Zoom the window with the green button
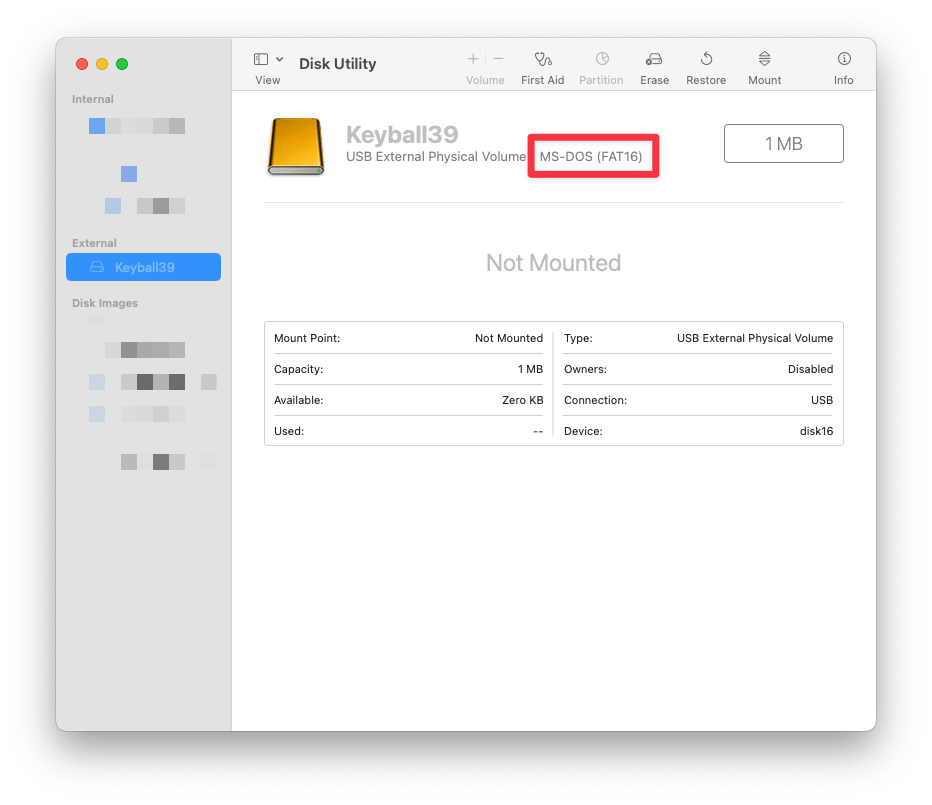Image resolution: width=932 pixels, height=805 pixels. (122, 64)
